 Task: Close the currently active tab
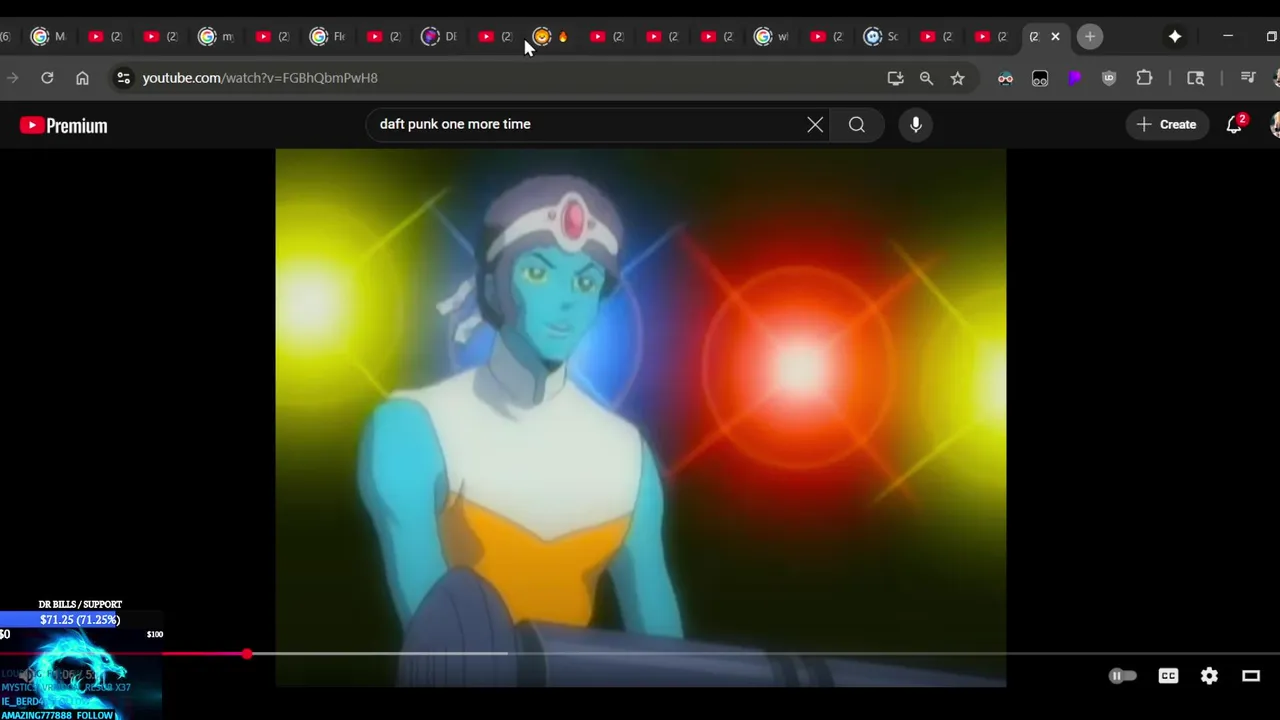tap(1055, 37)
